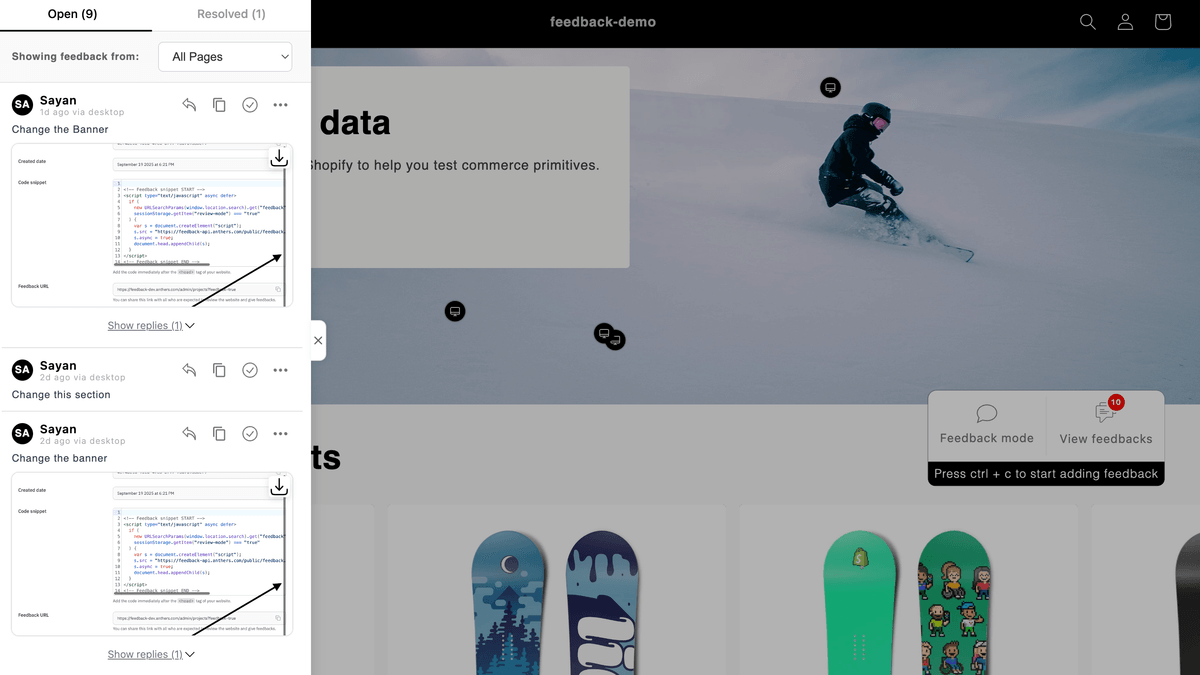The width and height of the screenshot is (1200, 675).
Task: Resolve the "Change the banner" bottom feedback
Action: tap(250, 433)
